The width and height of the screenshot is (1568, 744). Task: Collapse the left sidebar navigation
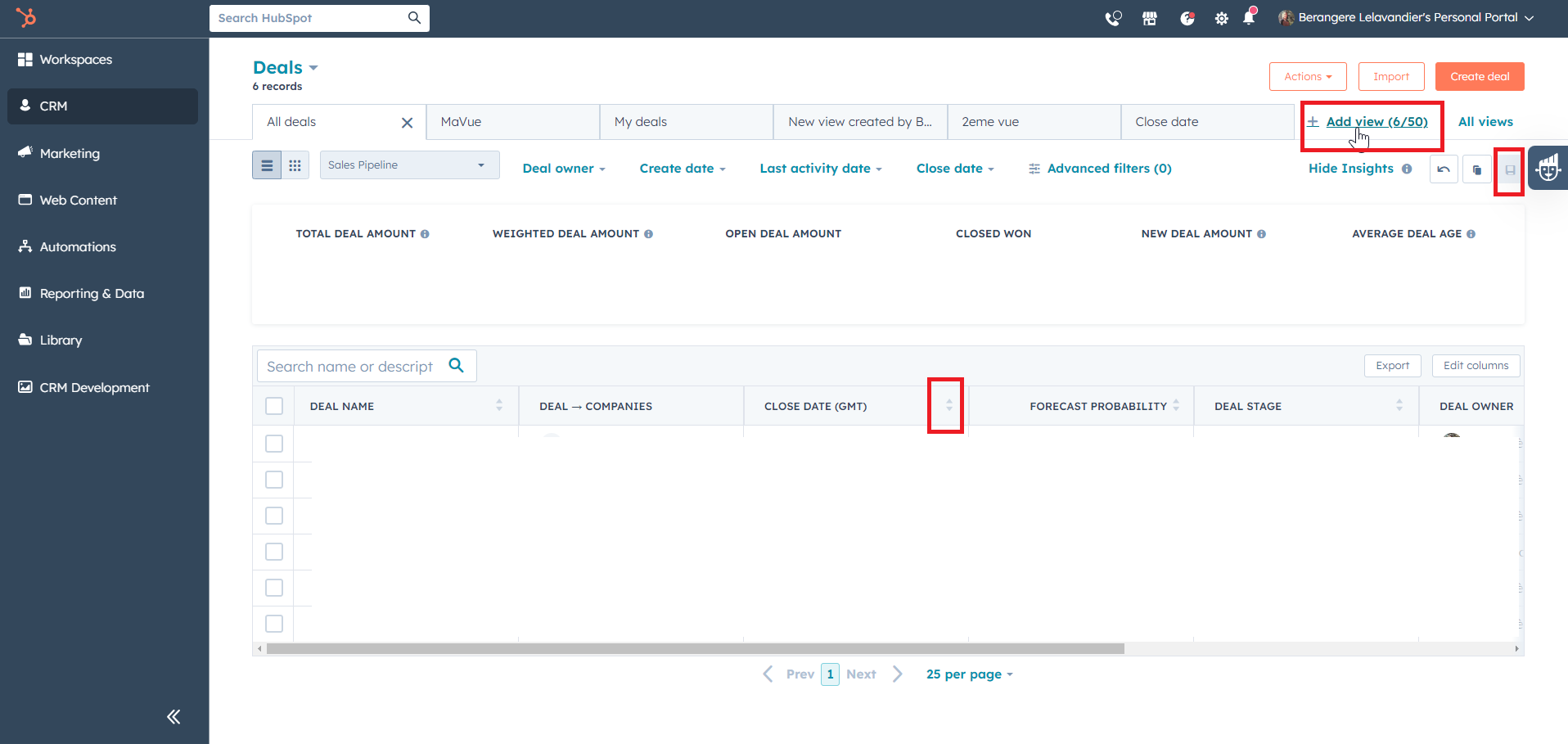[173, 717]
